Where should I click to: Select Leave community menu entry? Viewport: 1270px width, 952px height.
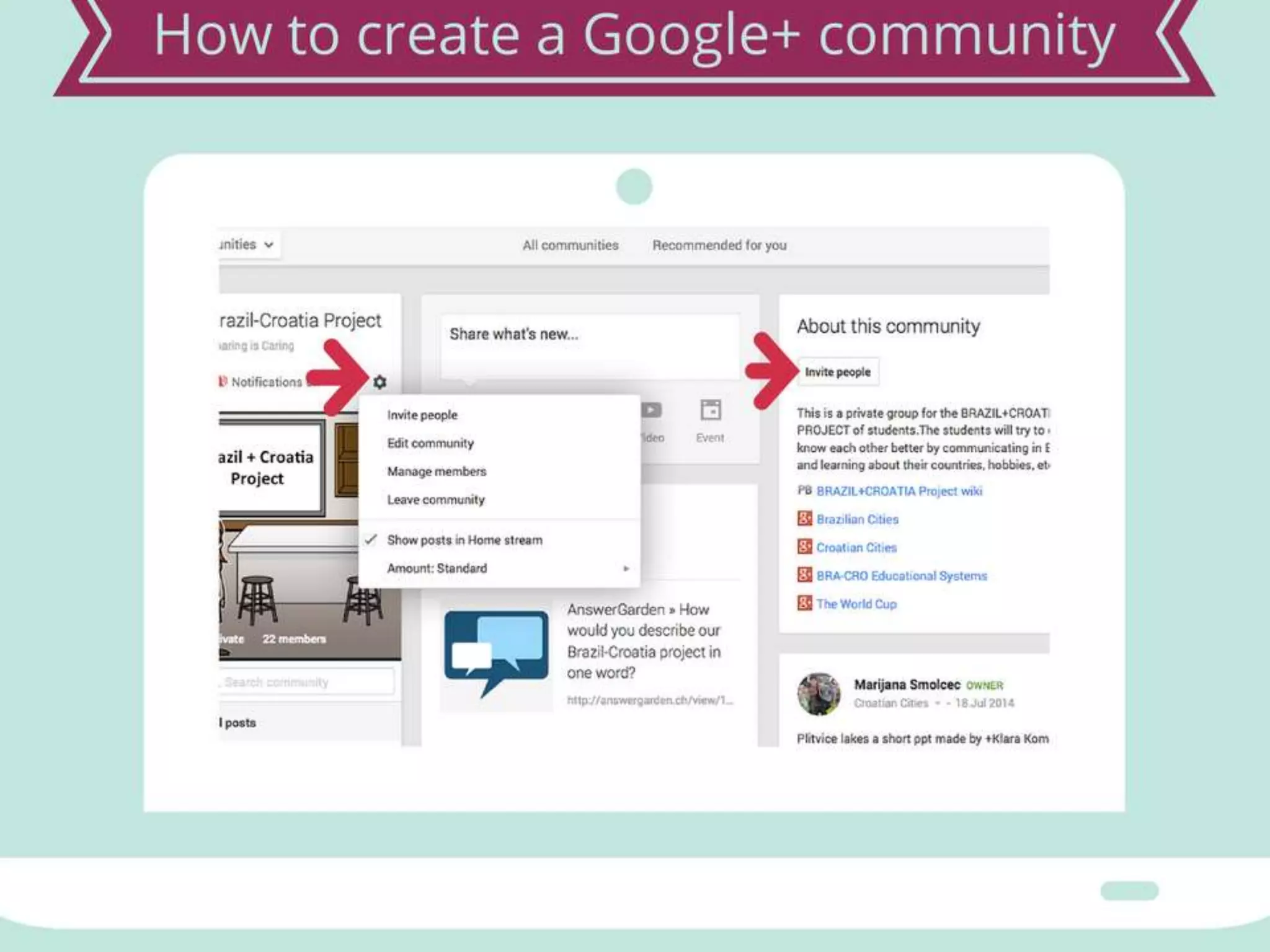pyautogui.click(x=435, y=500)
